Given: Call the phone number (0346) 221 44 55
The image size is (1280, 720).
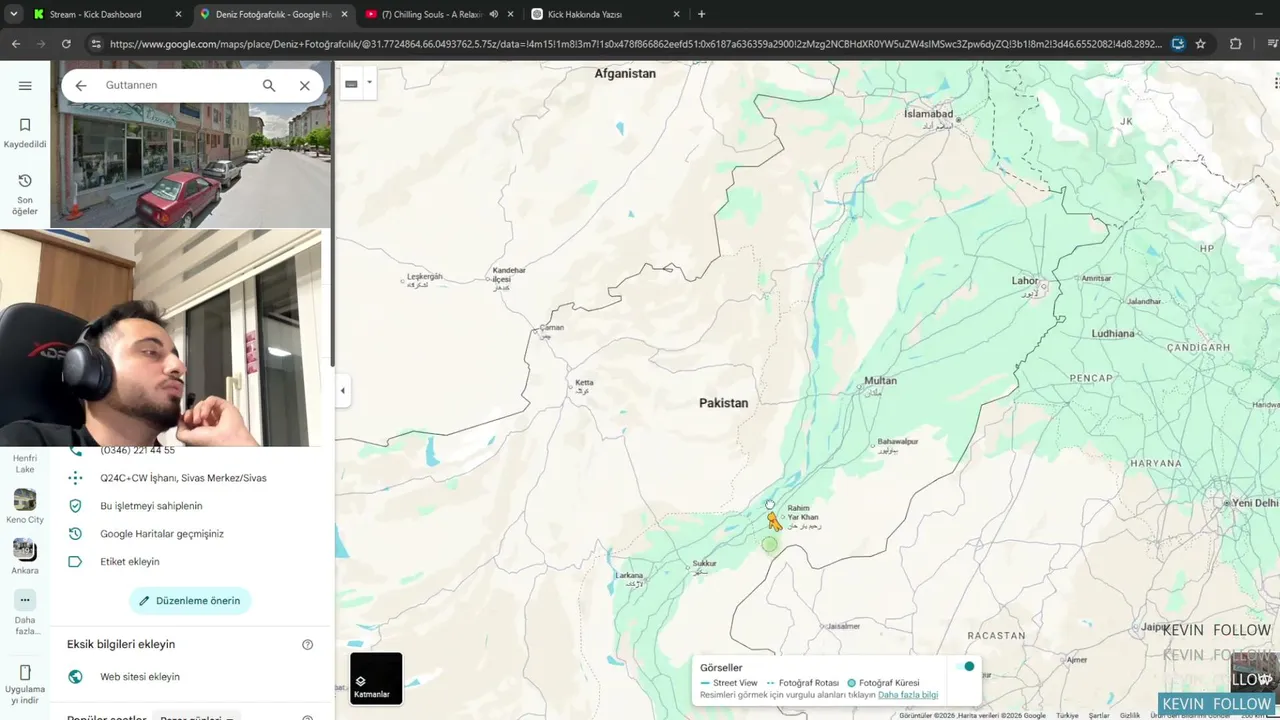Looking at the screenshot, I should click(137, 450).
